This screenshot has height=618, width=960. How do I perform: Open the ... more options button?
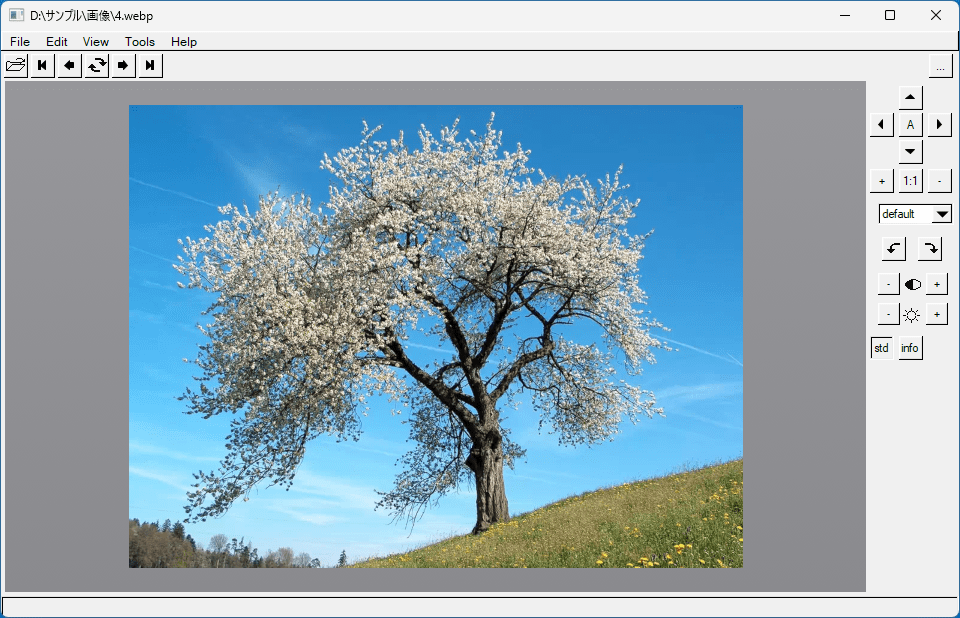(x=940, y=66)
